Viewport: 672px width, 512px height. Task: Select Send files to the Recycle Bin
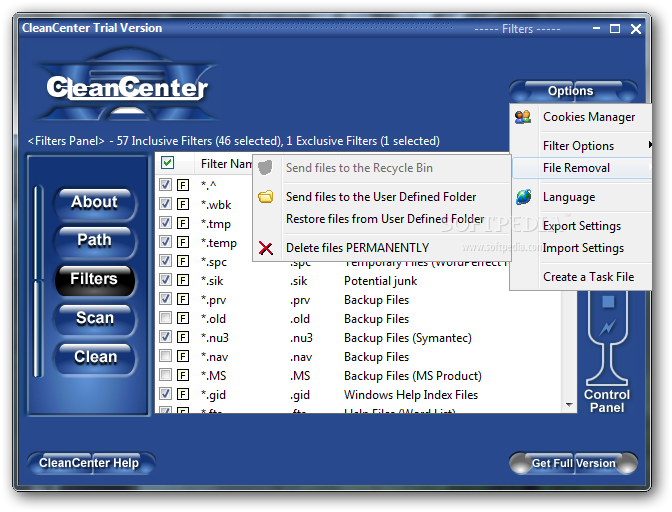point(382,168)
